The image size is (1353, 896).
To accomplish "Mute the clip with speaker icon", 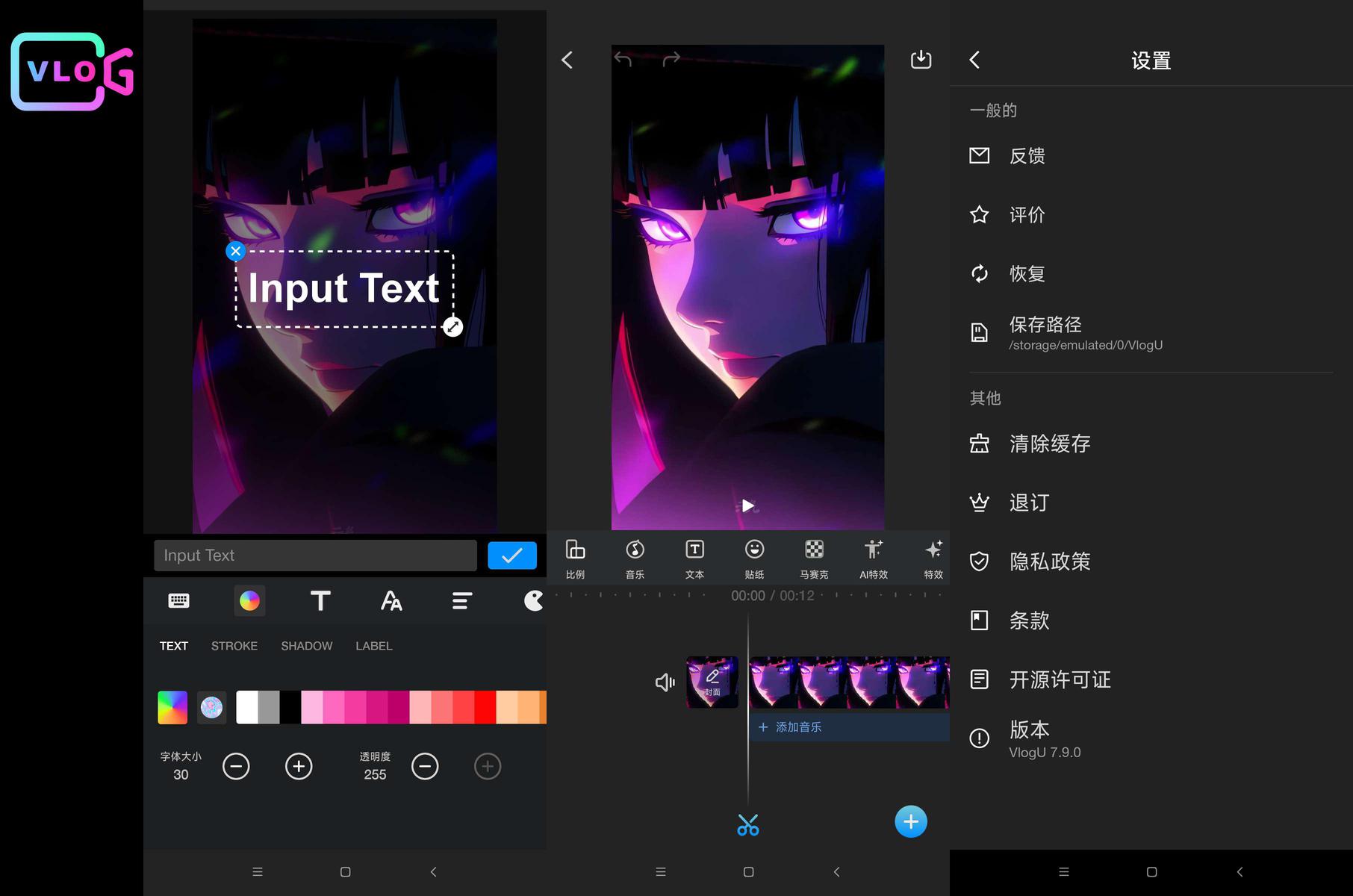I will pyautogui.click(x=665, y=682).
